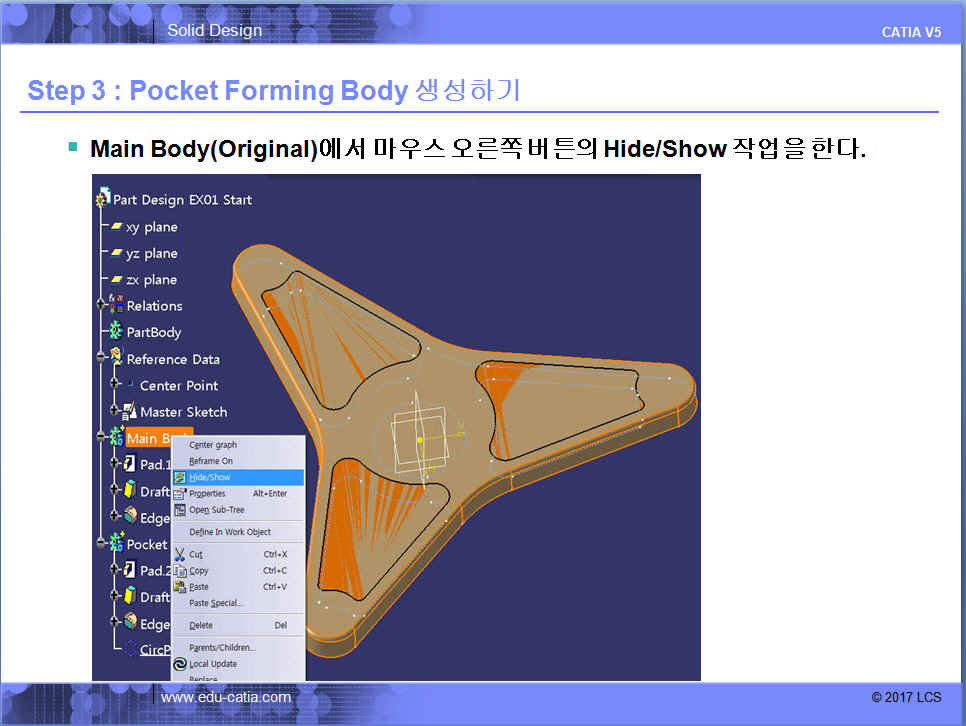Screen dimensions: 966x726
Task: Click Paste Special menu entry
Action: pyautogui.click(x=216, y=603)
